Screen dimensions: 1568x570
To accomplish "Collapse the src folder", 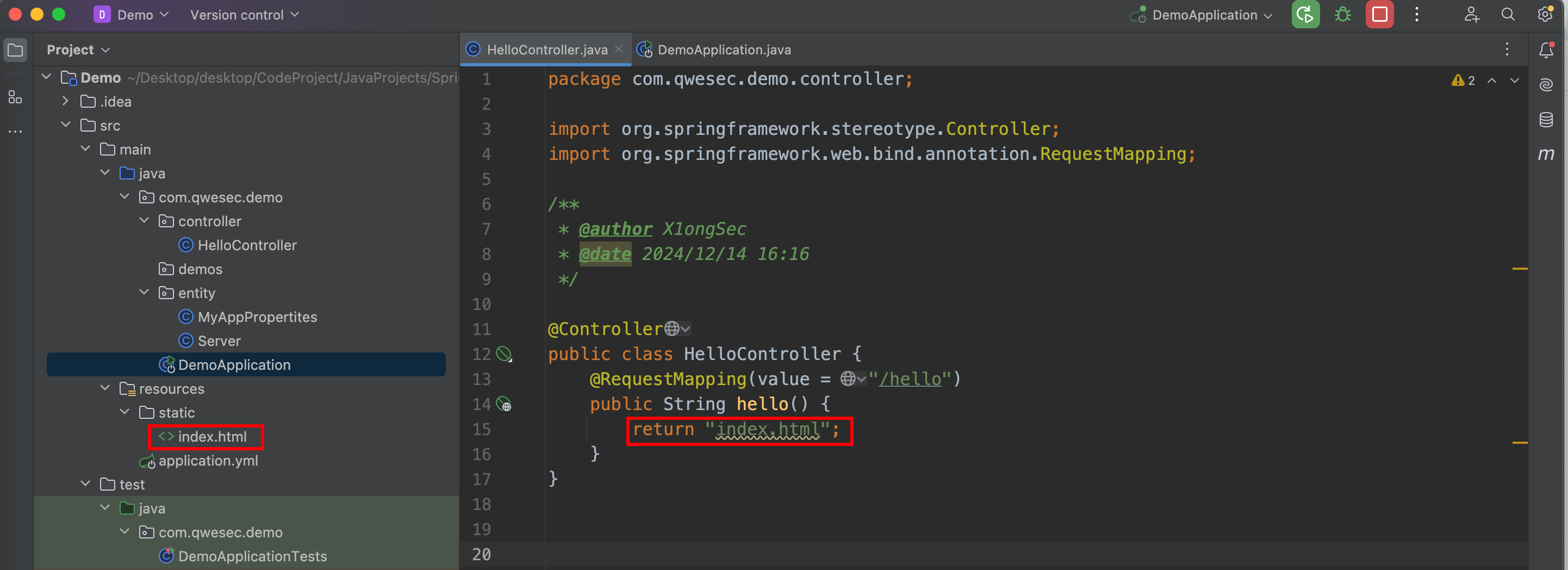I will tap(65, 125).
